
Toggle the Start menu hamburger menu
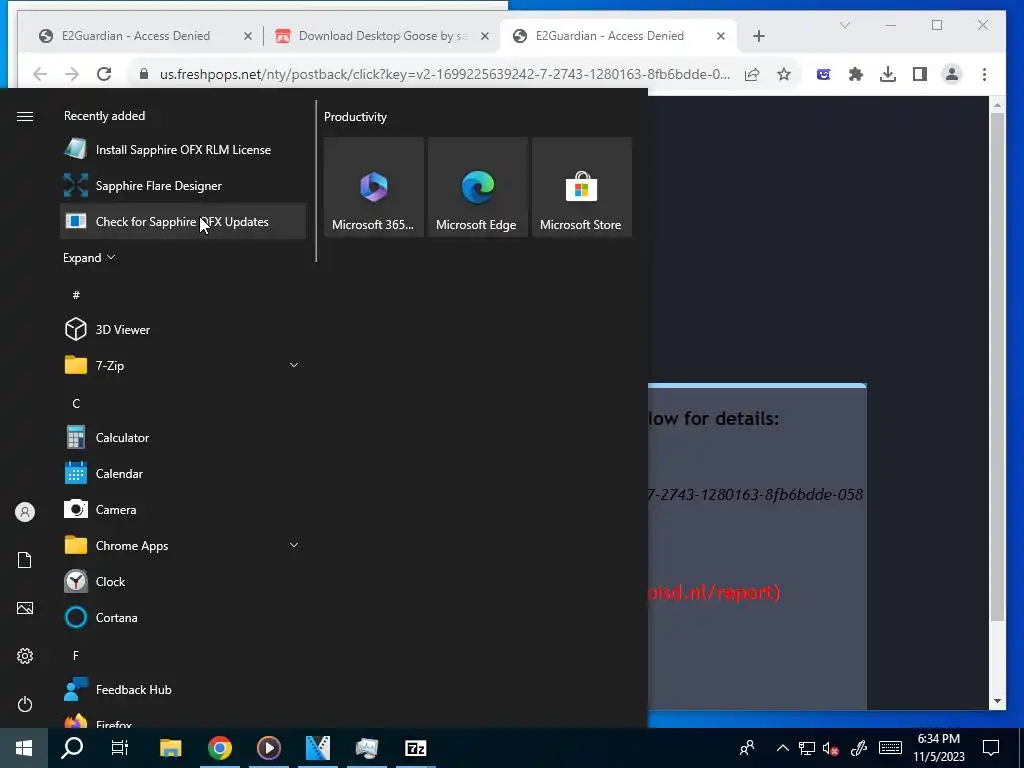[x=25, y=116]
